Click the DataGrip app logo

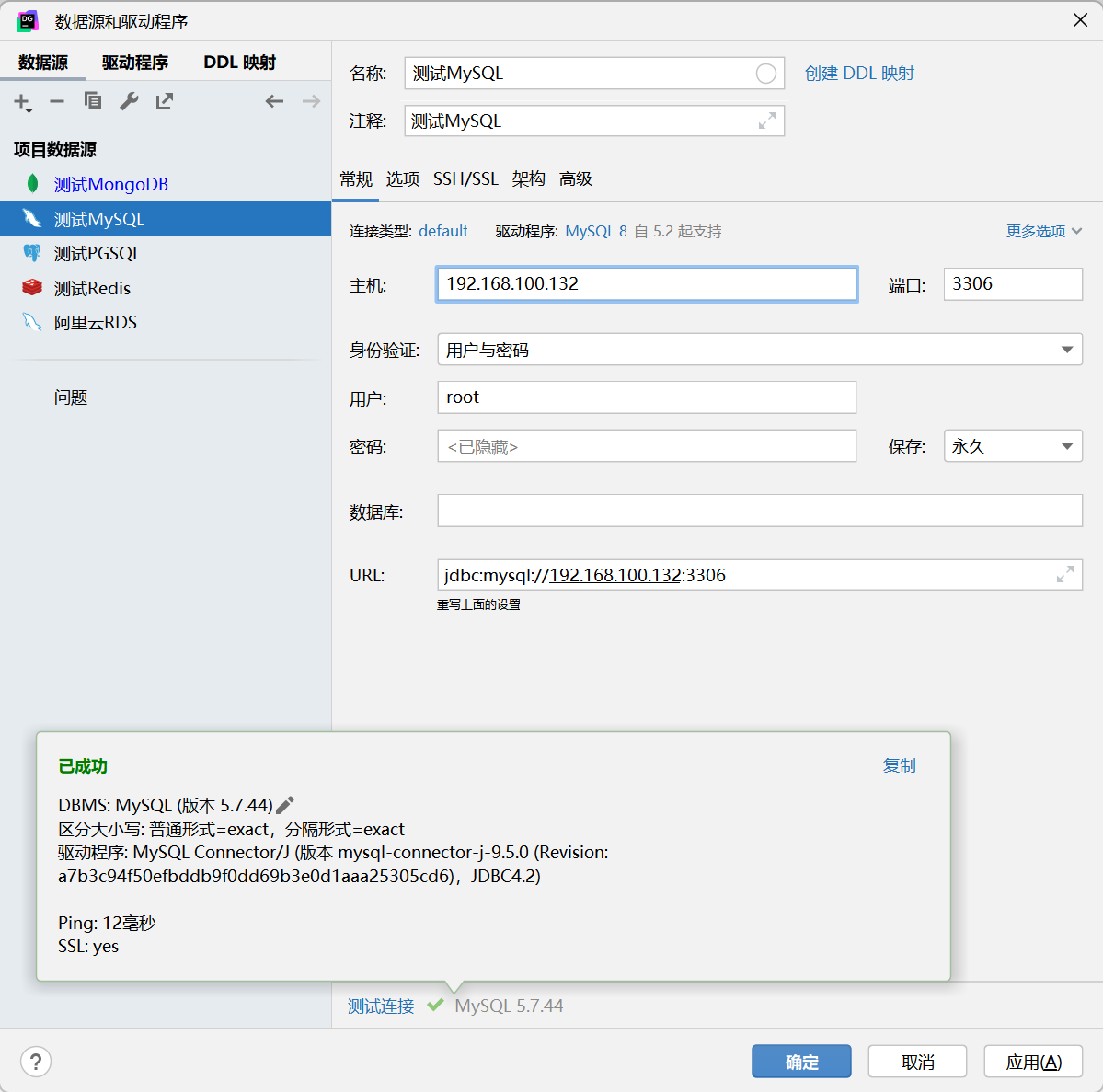coord(28,21)
